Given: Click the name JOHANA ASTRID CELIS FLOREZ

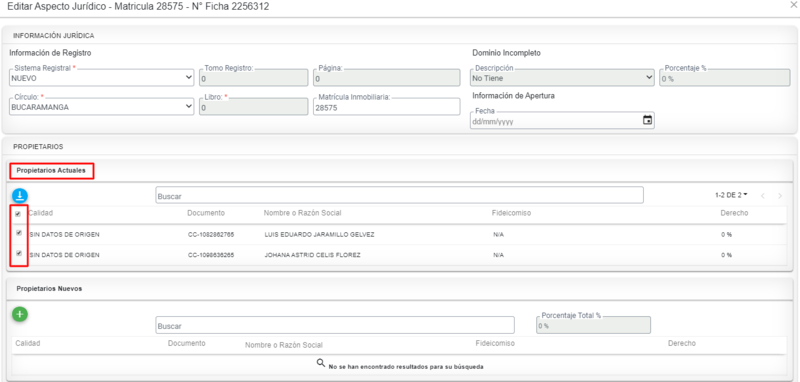Looking at the screenshot, I should [313, 255].
